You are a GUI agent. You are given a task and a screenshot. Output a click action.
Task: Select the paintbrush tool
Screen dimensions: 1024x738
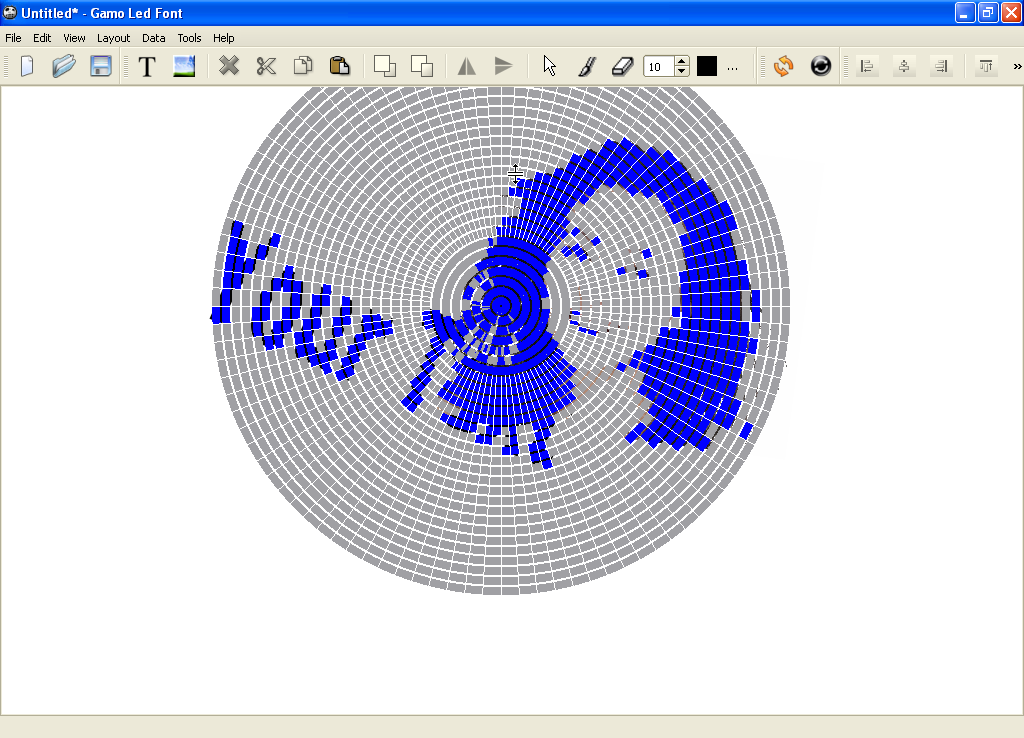pos(586,66)
